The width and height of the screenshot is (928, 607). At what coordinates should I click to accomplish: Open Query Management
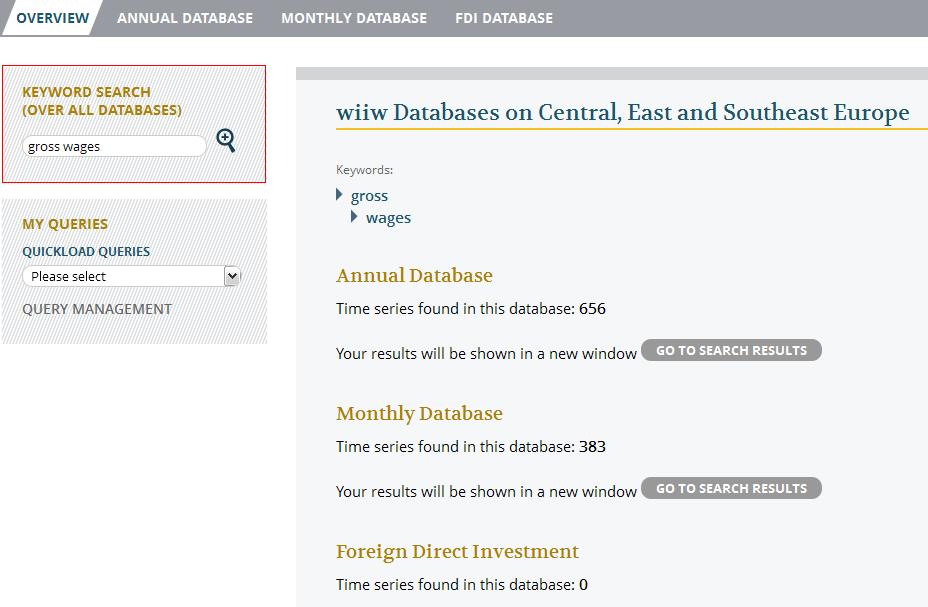coord(97,309)
